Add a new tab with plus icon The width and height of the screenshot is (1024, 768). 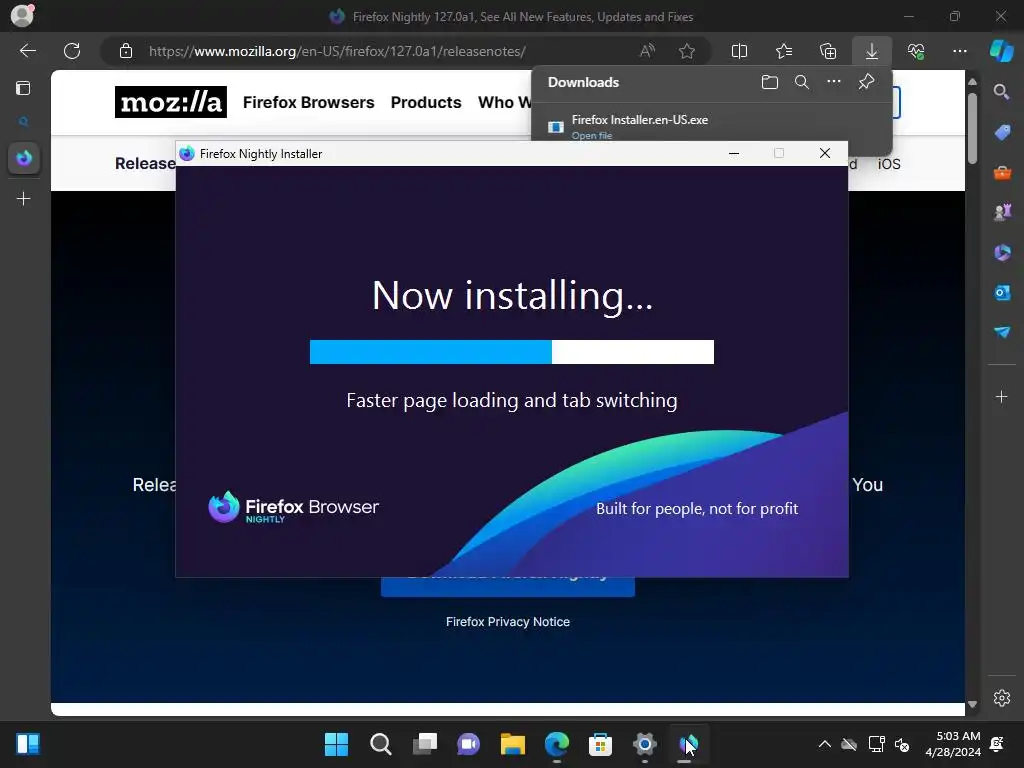click(24, 199)
